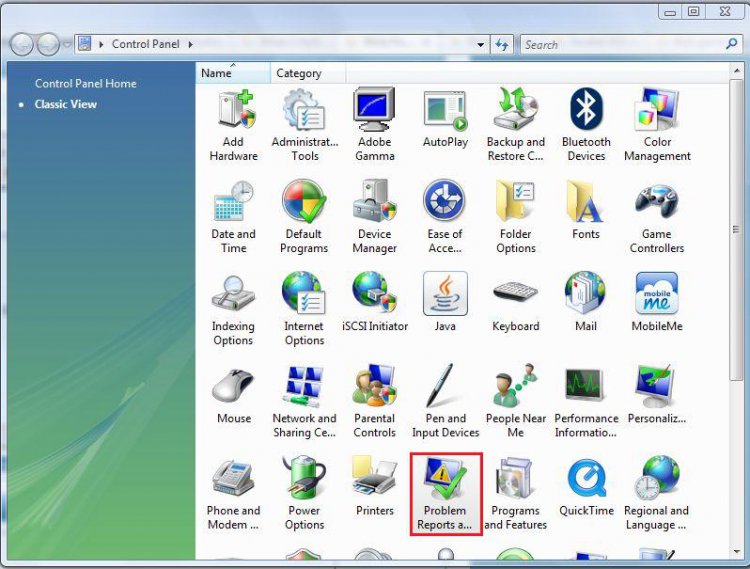Click the vertical scrollbar thumb
This screenshot has height=569, width=750.
click(737, 230)
